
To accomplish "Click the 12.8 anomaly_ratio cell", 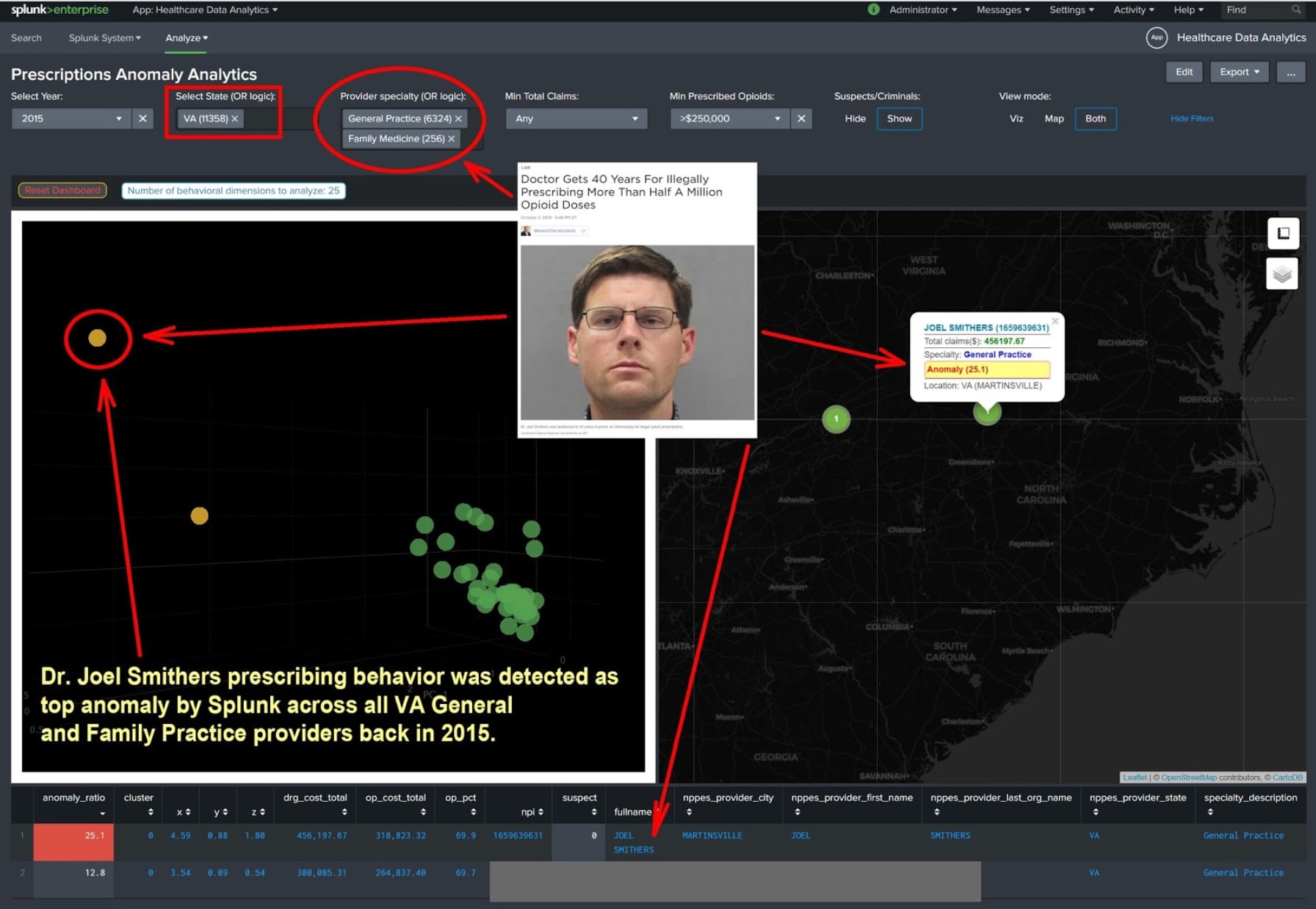I will point(73,879).
